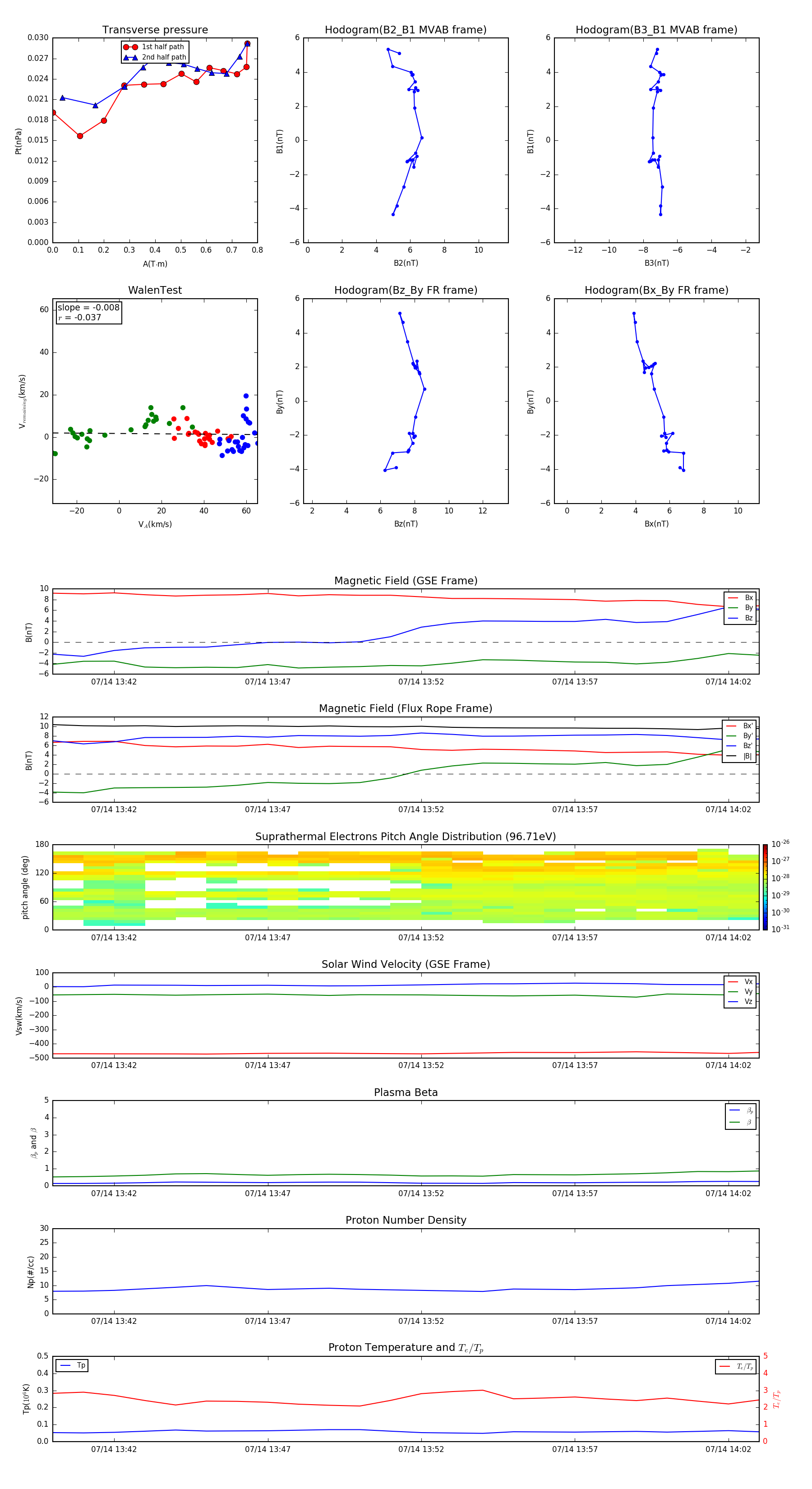Click the '1st half path' legend entry
The image size is (812, 1489).
[154, 47]
